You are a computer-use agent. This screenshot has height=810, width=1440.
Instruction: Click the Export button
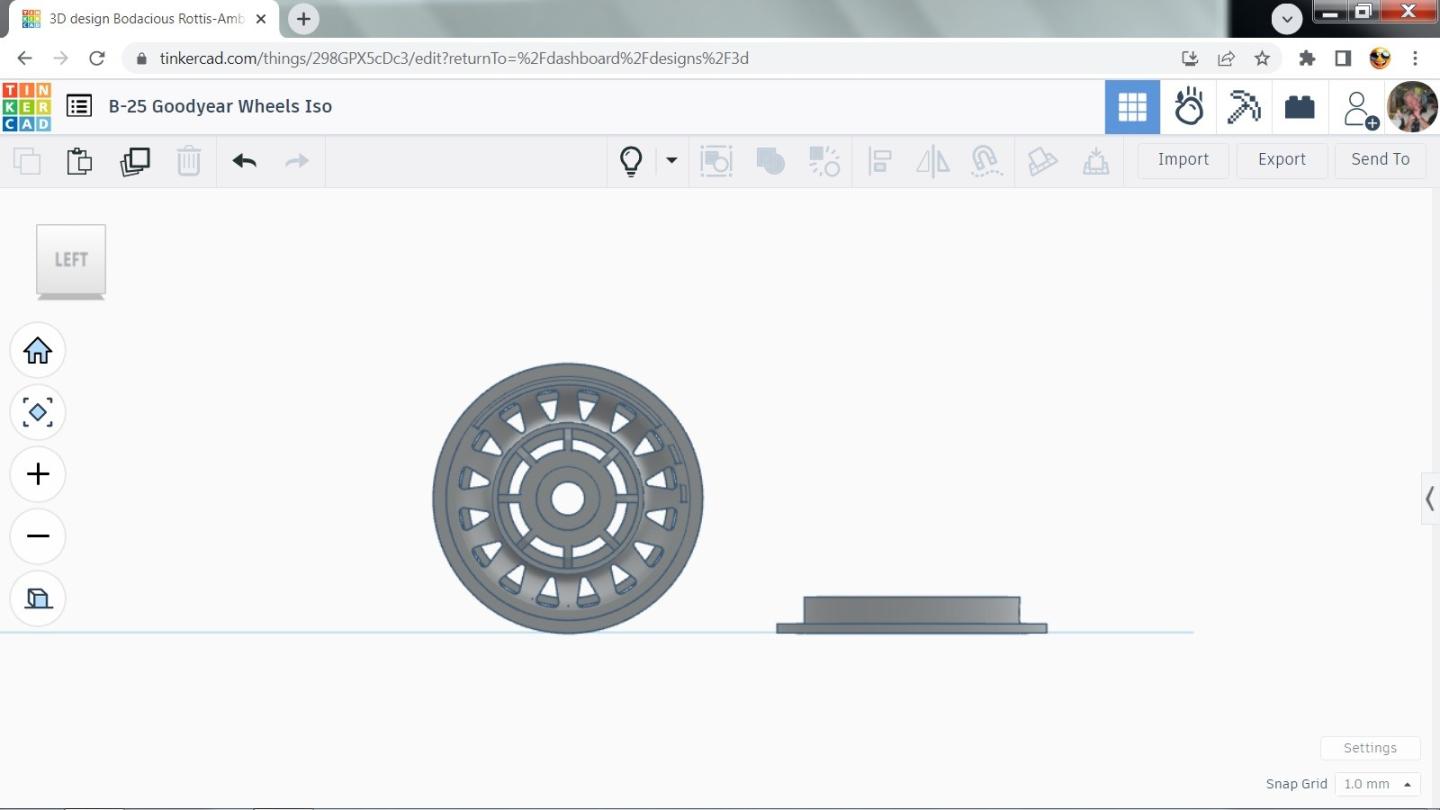(1281, 160)
